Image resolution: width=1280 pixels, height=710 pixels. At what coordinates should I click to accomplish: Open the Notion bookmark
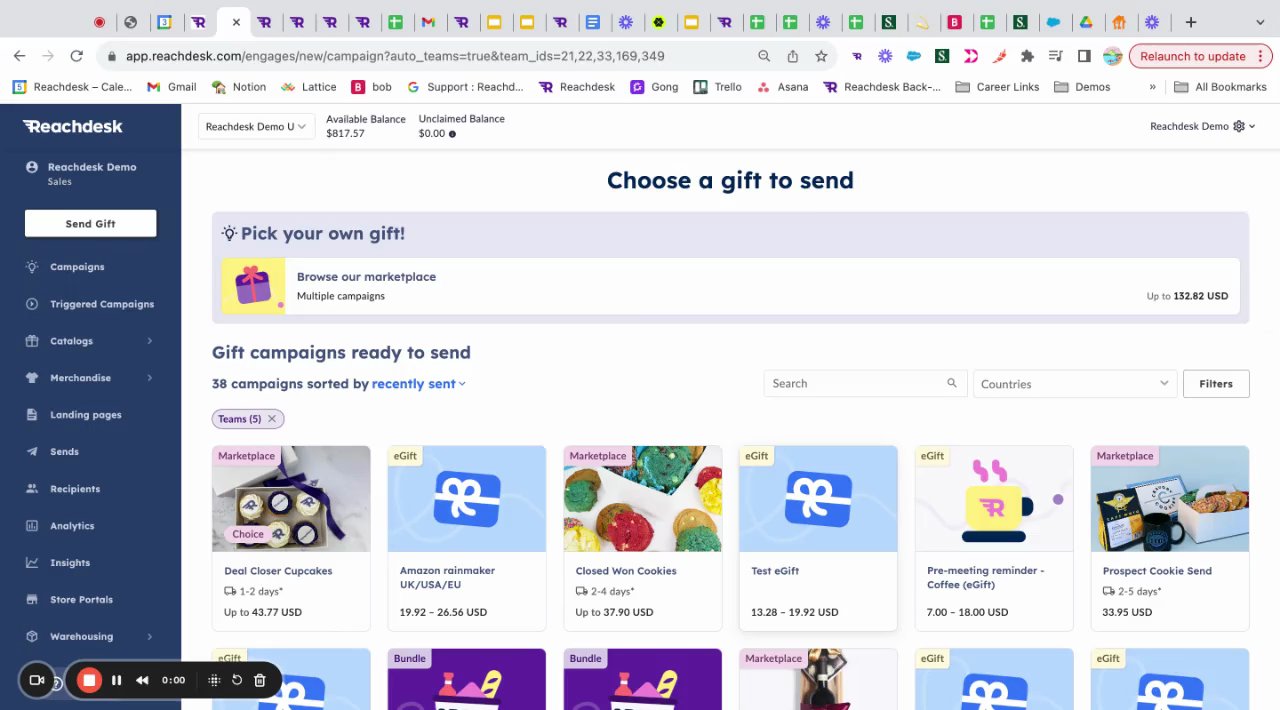tap(239, 87)
